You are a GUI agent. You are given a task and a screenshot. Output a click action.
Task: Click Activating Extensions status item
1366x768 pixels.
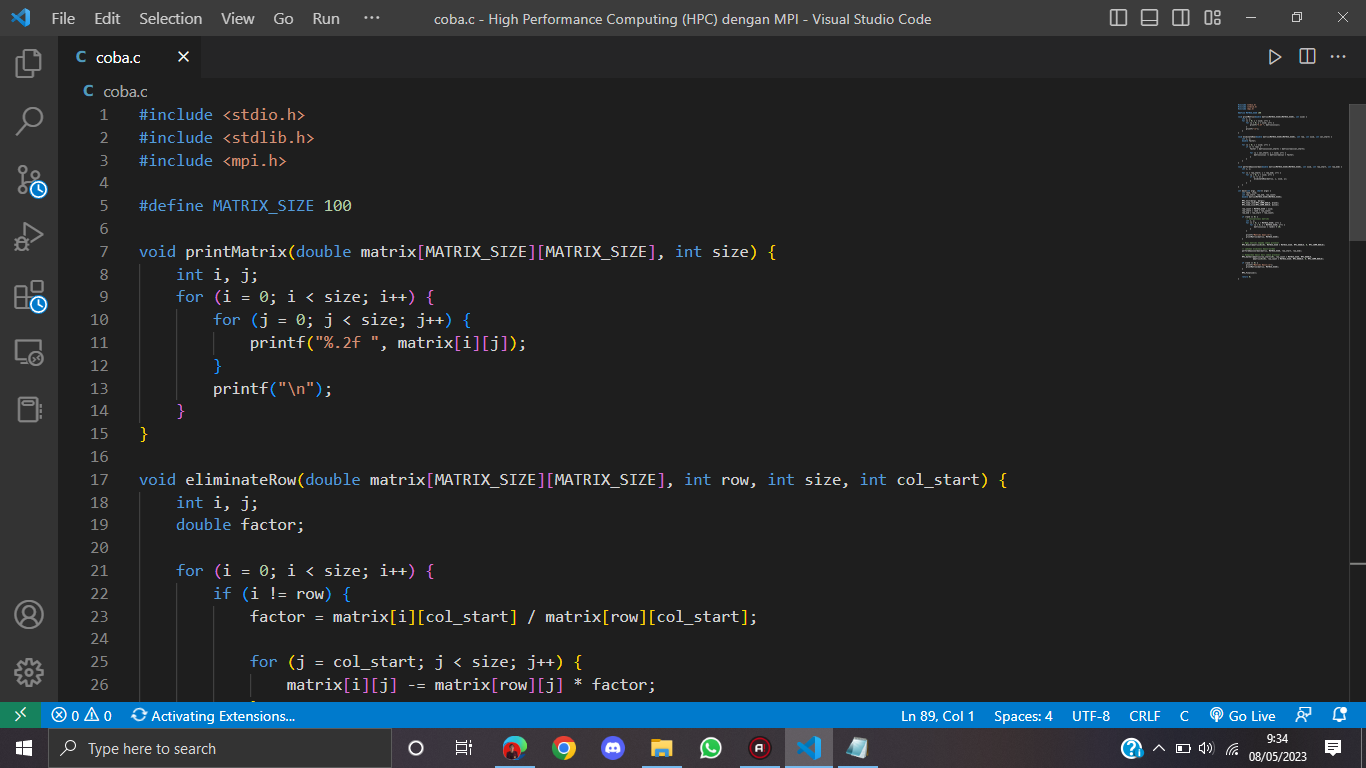(213, 716)
